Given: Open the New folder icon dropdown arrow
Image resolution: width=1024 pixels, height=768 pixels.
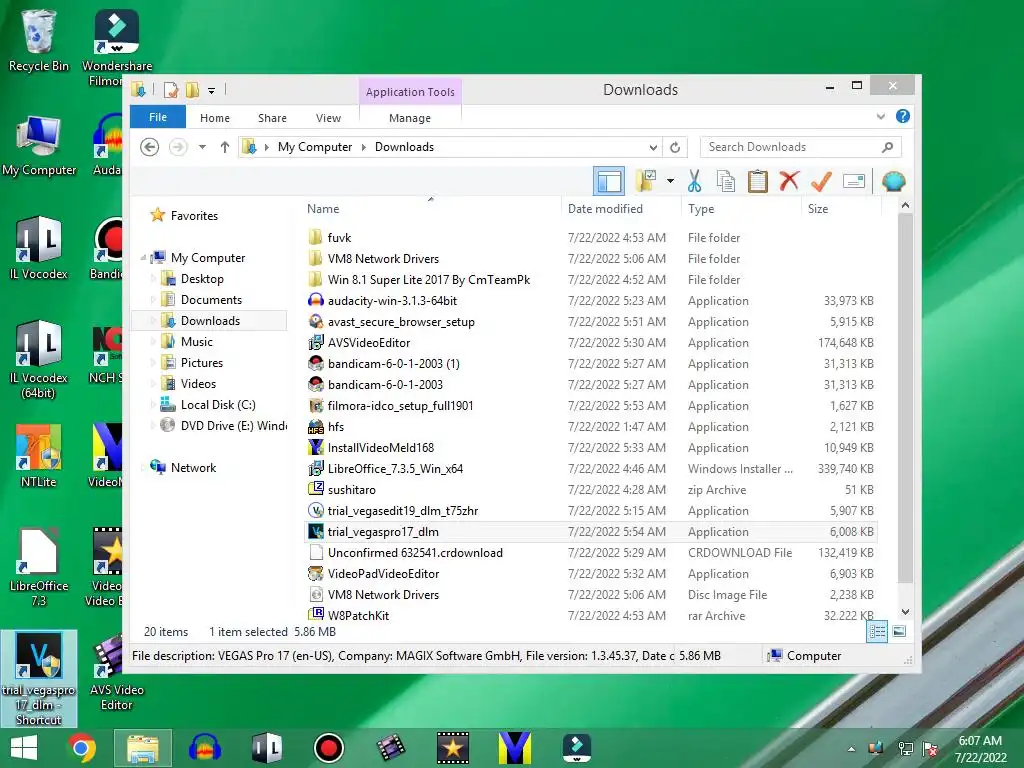Looking at the screenshot, I should pyautogui.click(x=671, y=181).
